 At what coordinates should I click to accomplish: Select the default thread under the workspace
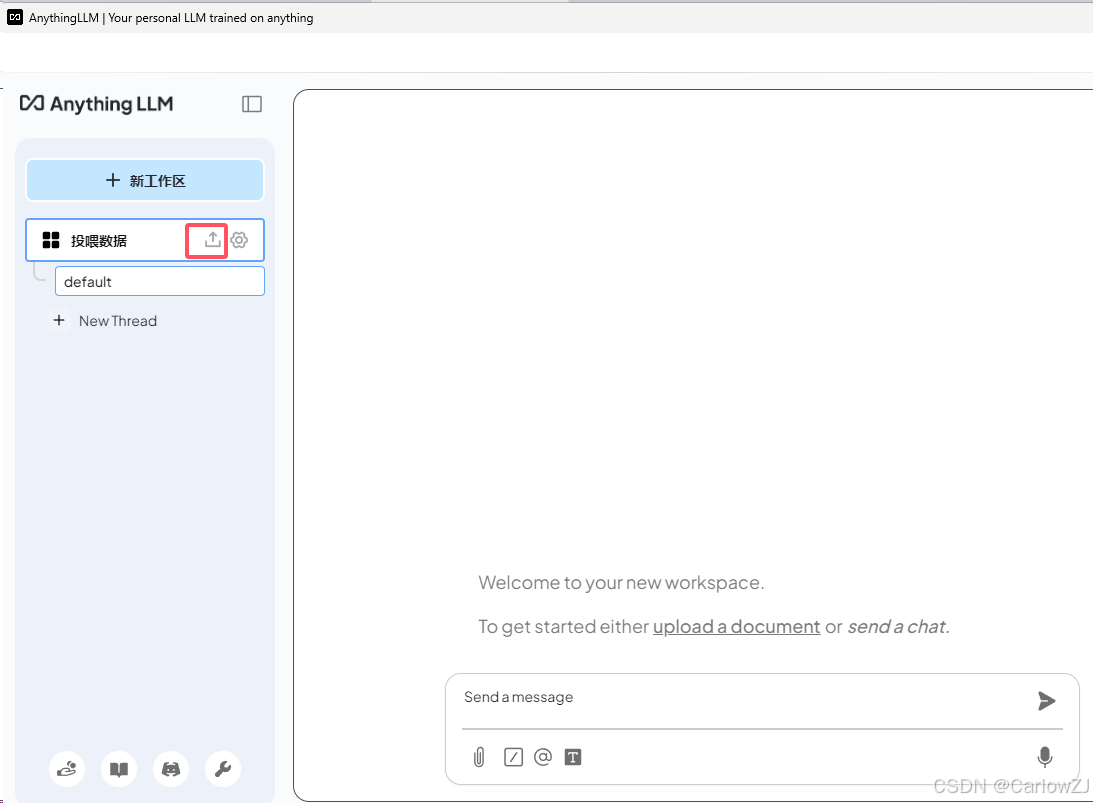[x=158, y=281]
